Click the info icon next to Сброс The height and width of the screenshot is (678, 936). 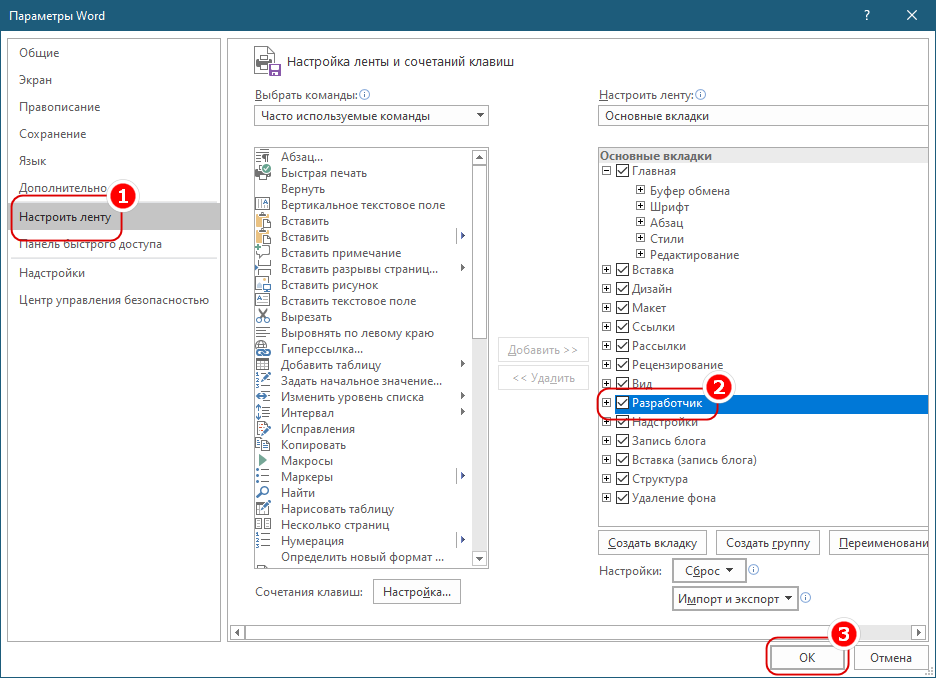(x=754, y=570)
